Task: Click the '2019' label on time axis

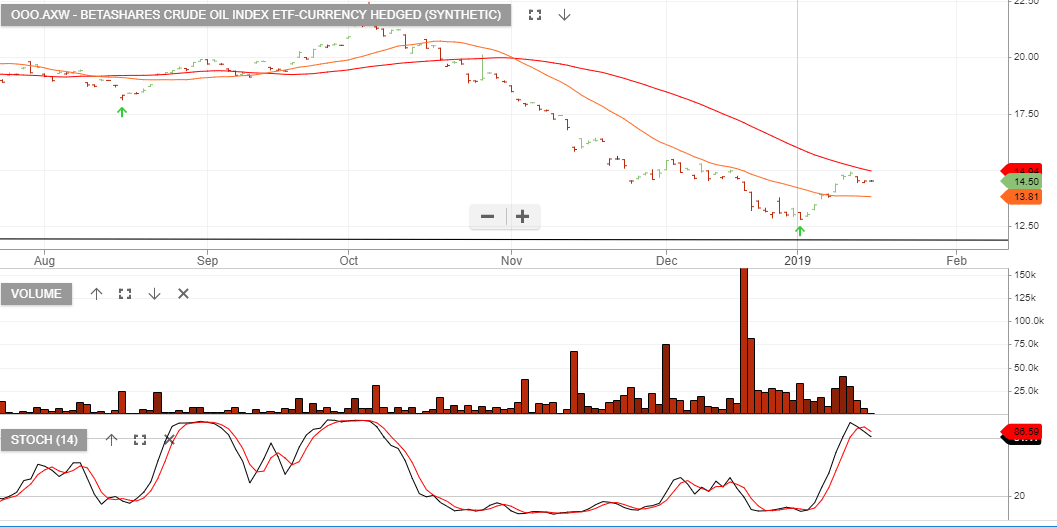Action: (798, 260)
